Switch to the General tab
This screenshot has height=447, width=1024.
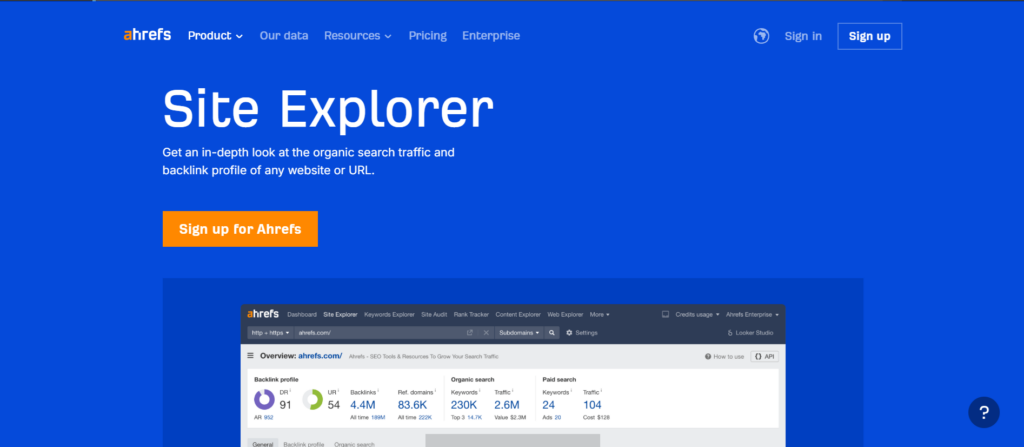pyautogui.click(x=263, y=444)
